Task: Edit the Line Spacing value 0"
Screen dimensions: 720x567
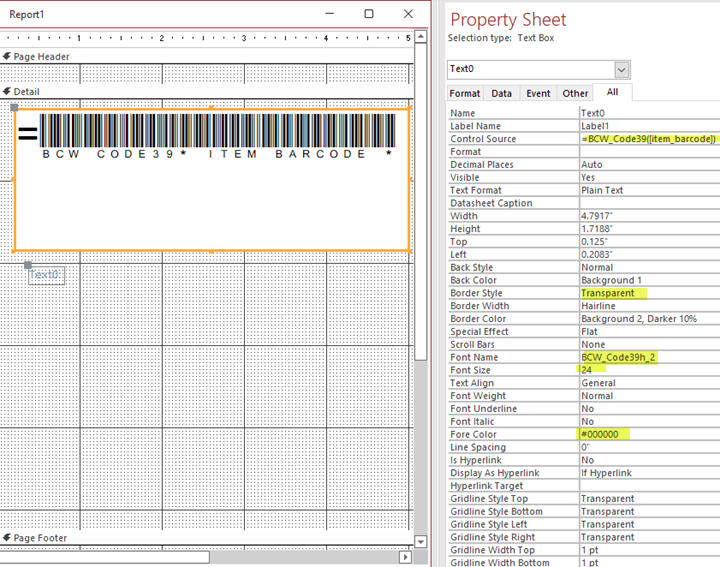Action: coord(650,447)
